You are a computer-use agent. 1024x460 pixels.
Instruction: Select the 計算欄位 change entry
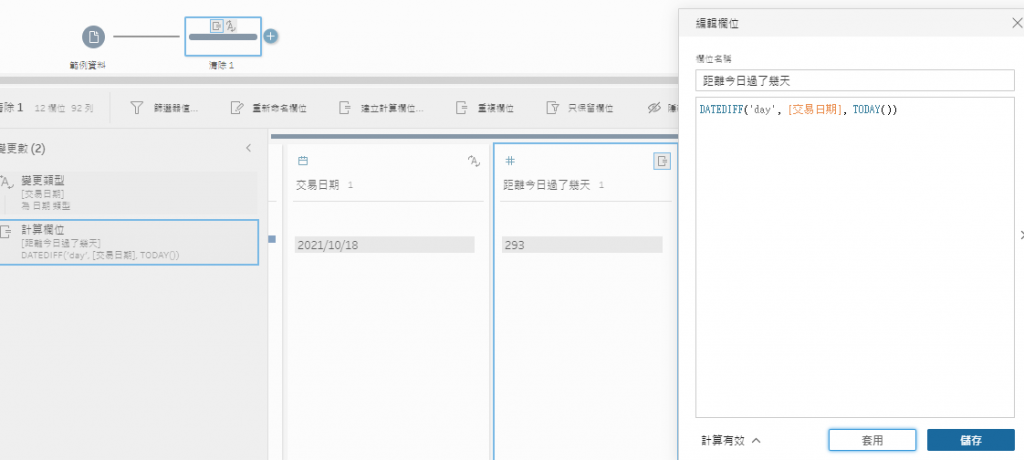pyautogui.click(x=129, y=242)
